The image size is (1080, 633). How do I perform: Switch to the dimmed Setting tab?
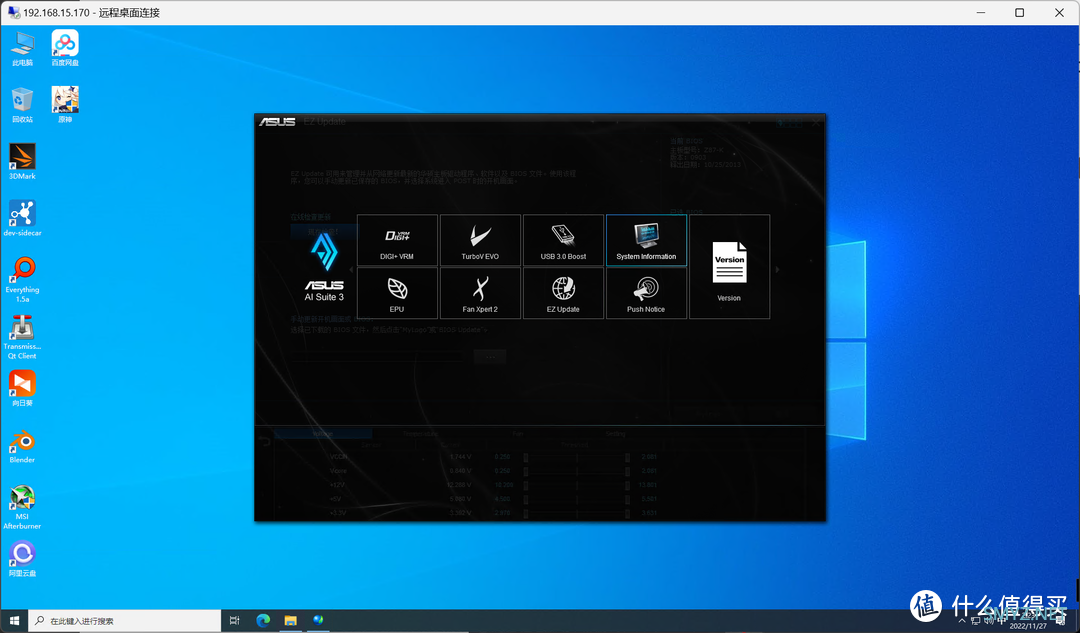(616, 434)
